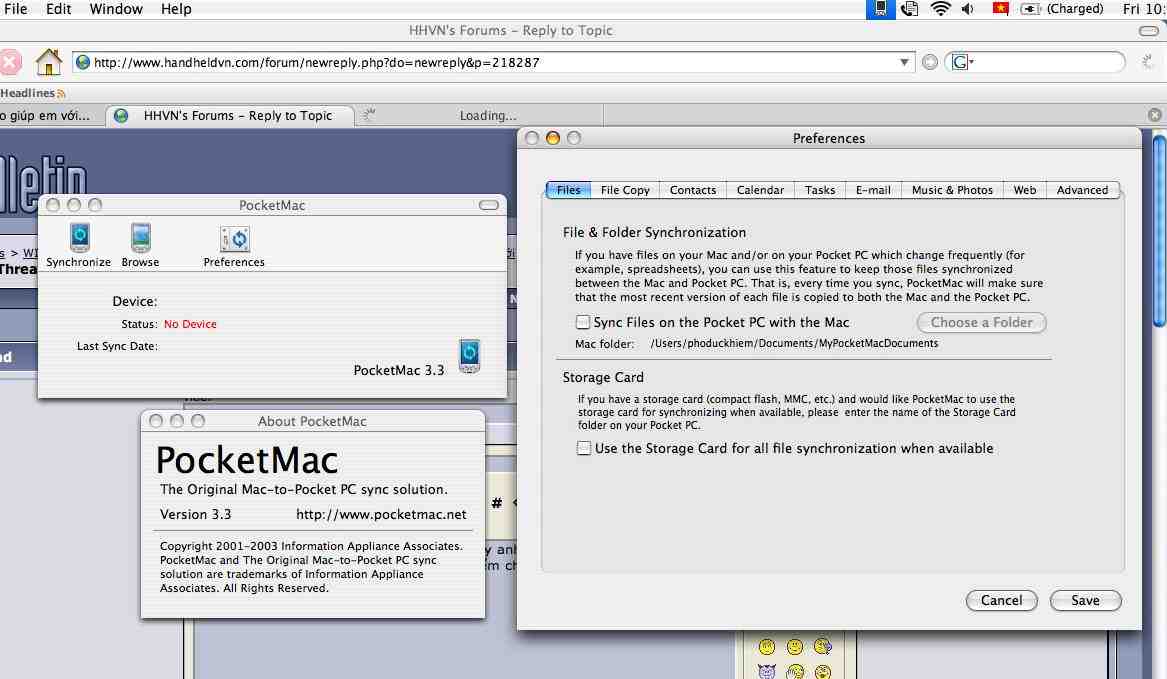
Task: Open the Browse device icon
Action: pyautogui.click(x=140, y=238)
